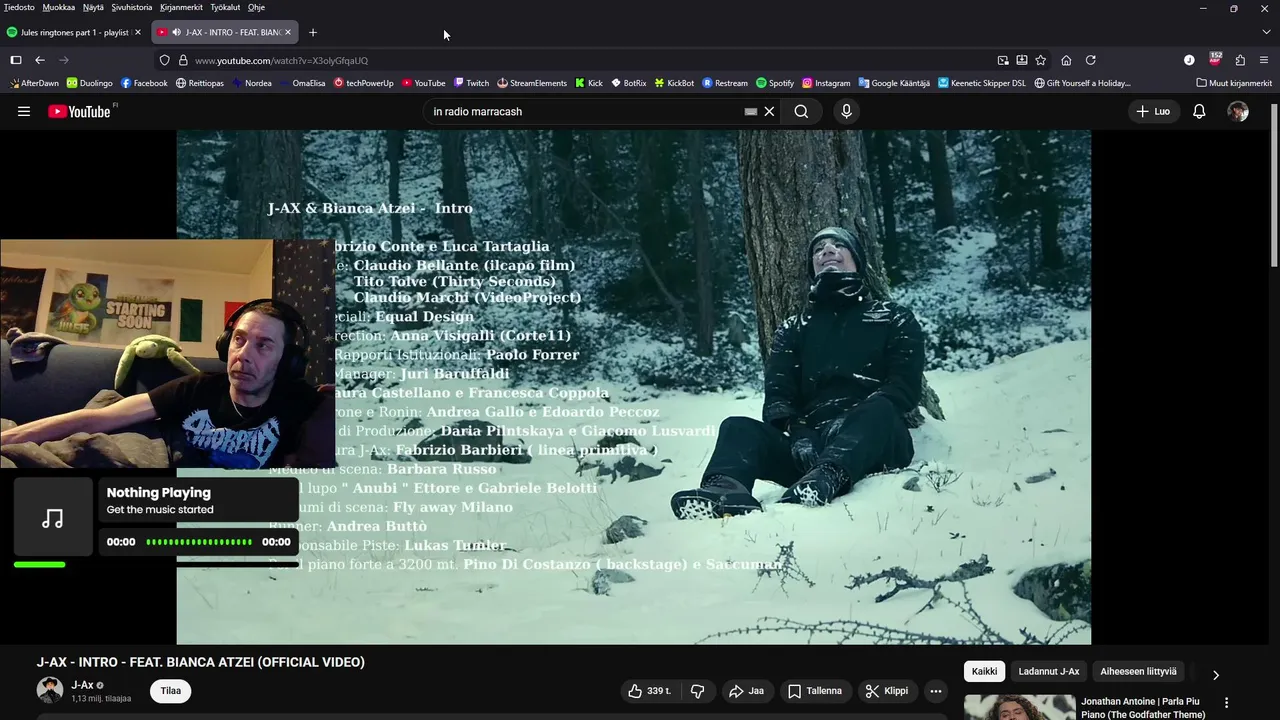Open the Ohje menu
1280x720 pixels.
256,7
